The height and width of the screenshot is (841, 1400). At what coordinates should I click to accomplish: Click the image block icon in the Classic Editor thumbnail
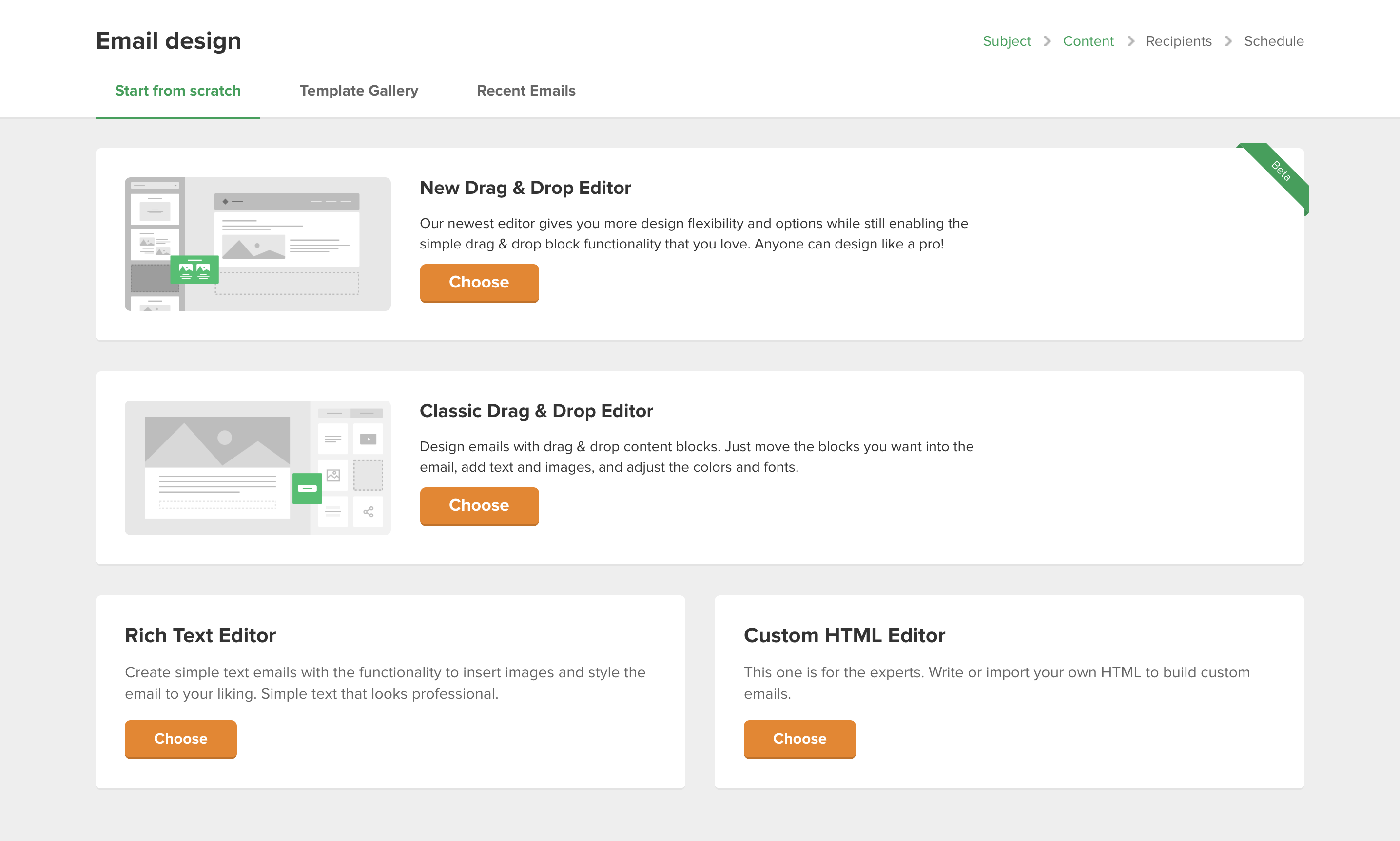pos(333,475)
